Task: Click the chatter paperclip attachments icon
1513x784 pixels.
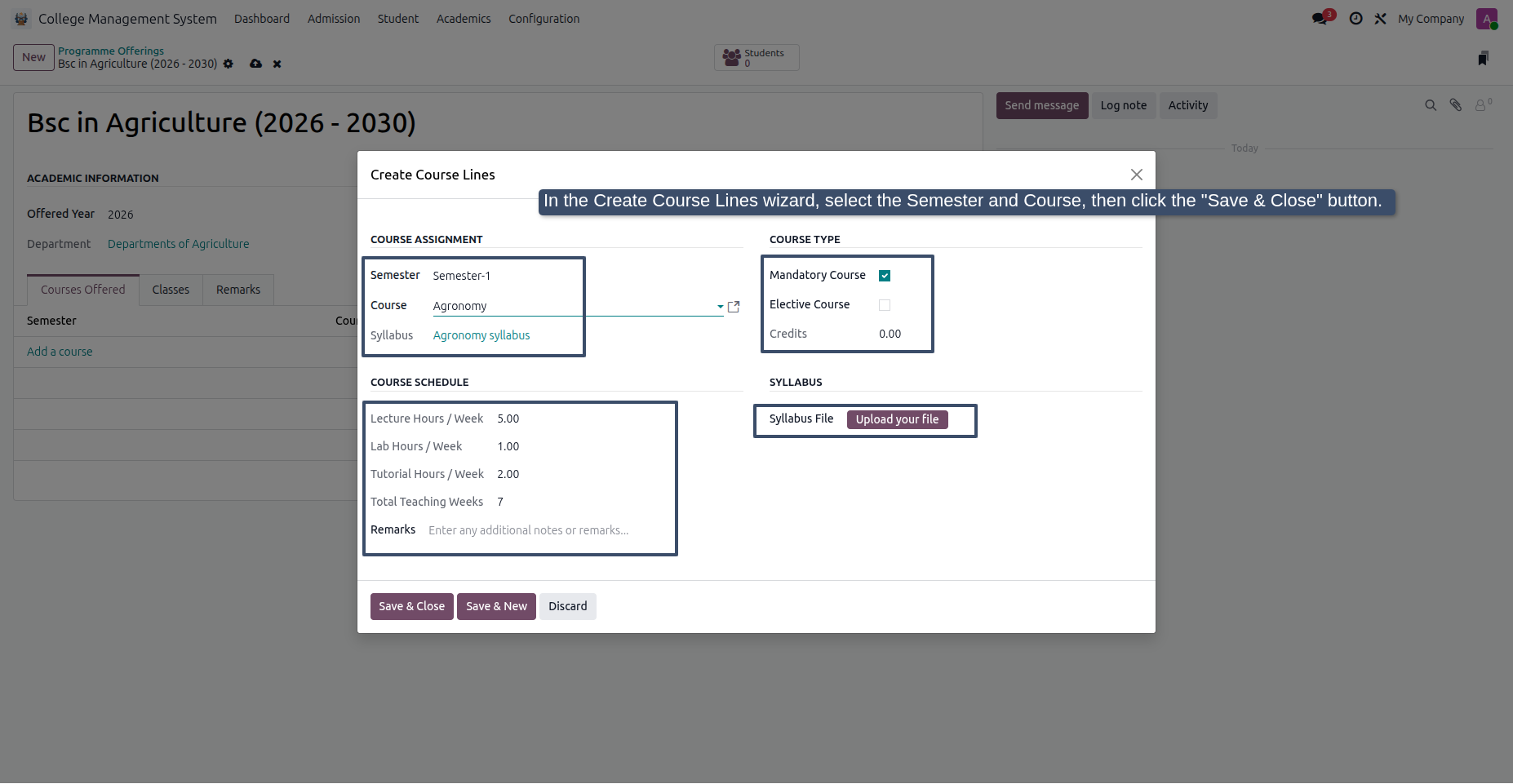Action: pyautogui.click(x=1455, y=105)
